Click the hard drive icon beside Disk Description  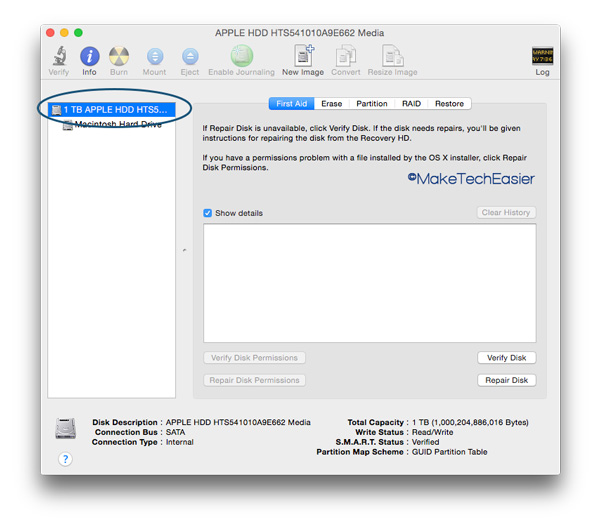coord(65,428)
